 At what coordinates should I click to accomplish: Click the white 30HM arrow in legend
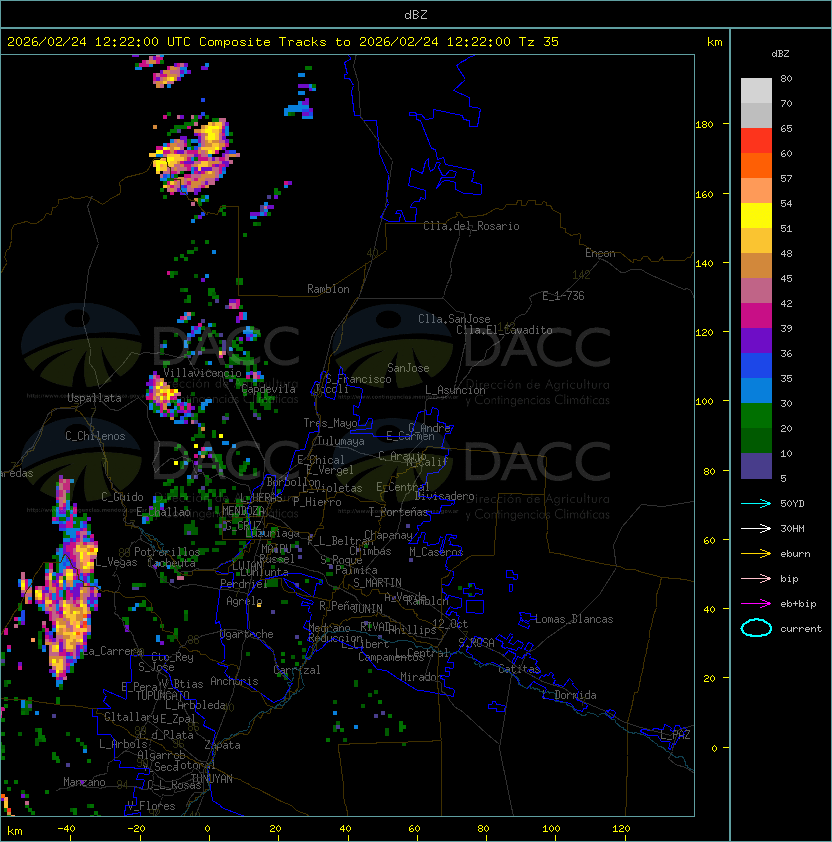pos(756,528)
